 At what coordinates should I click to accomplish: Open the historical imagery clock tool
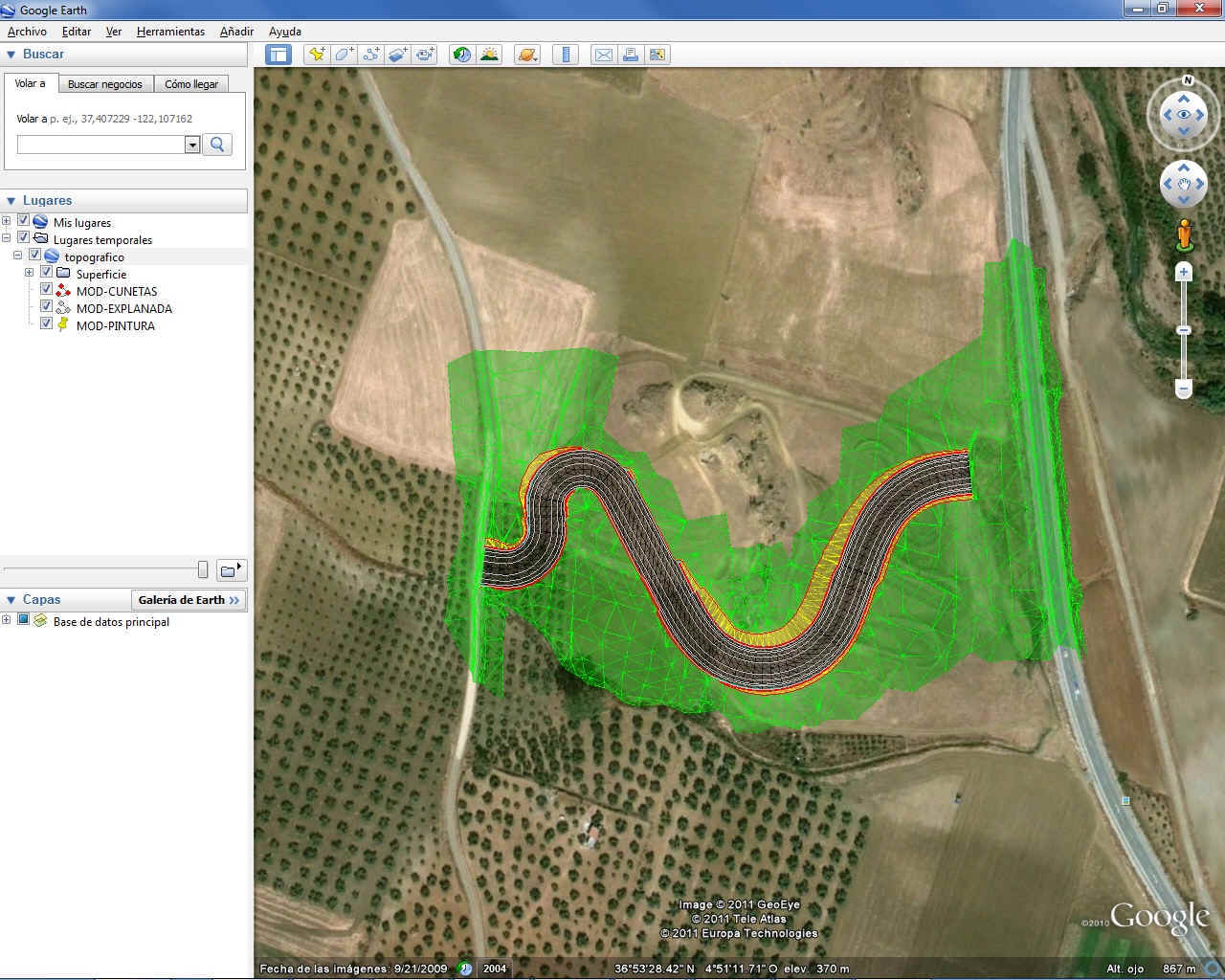click(462, 55)
